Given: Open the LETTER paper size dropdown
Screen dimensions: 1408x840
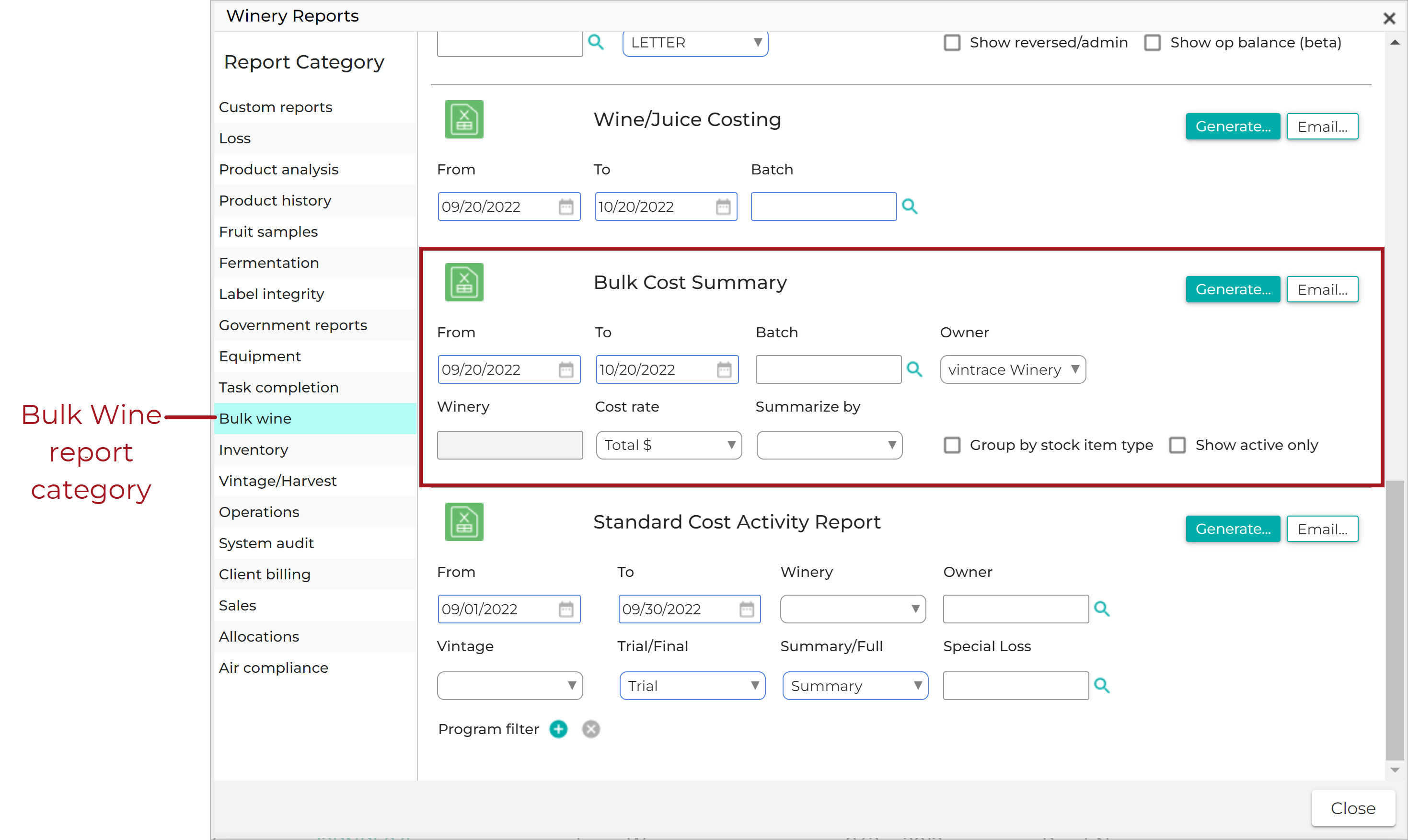Looking at the screenshot, I should point(695,43).
